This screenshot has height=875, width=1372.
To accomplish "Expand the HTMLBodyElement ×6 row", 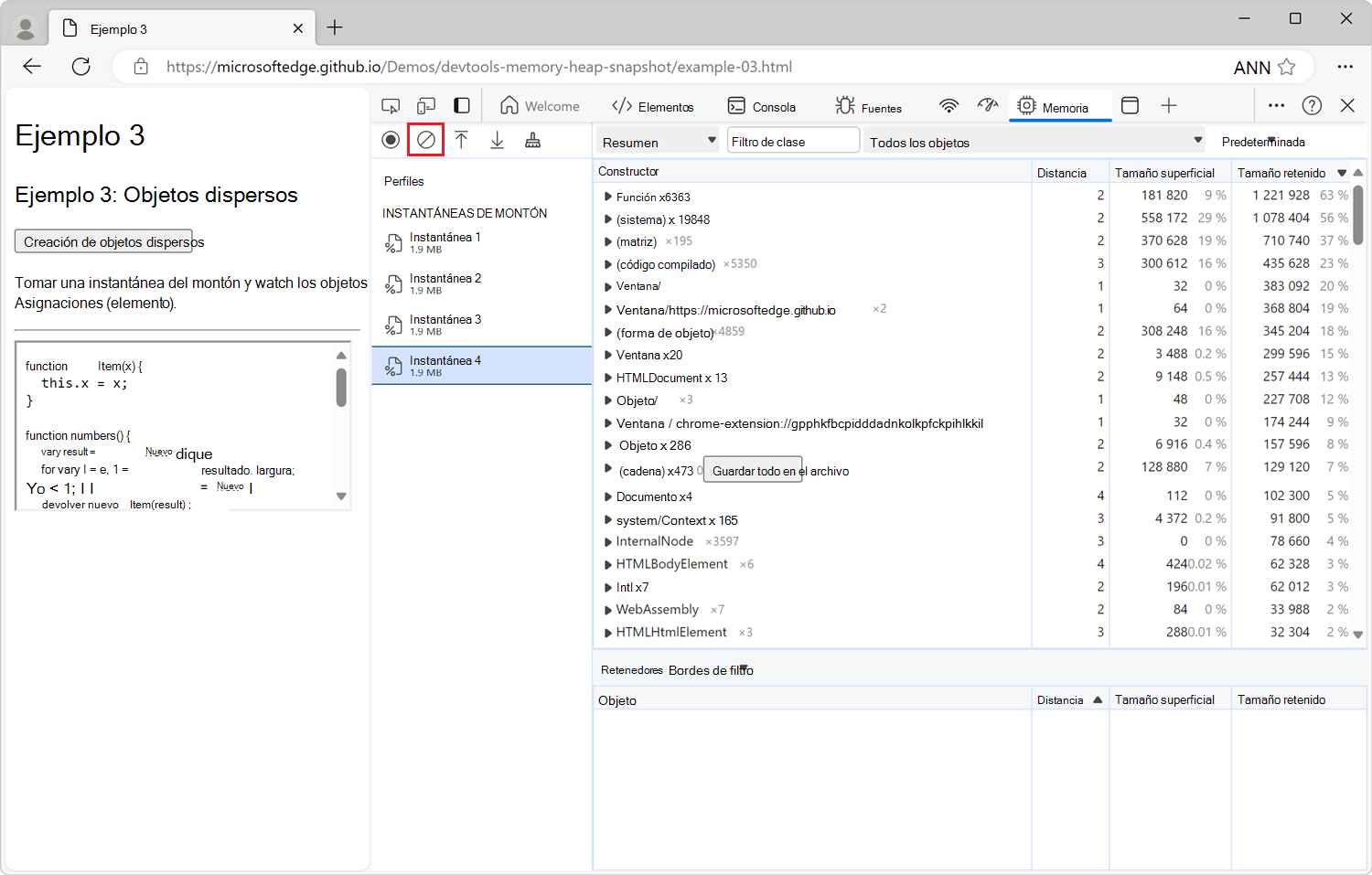I will tap(608, 565).
